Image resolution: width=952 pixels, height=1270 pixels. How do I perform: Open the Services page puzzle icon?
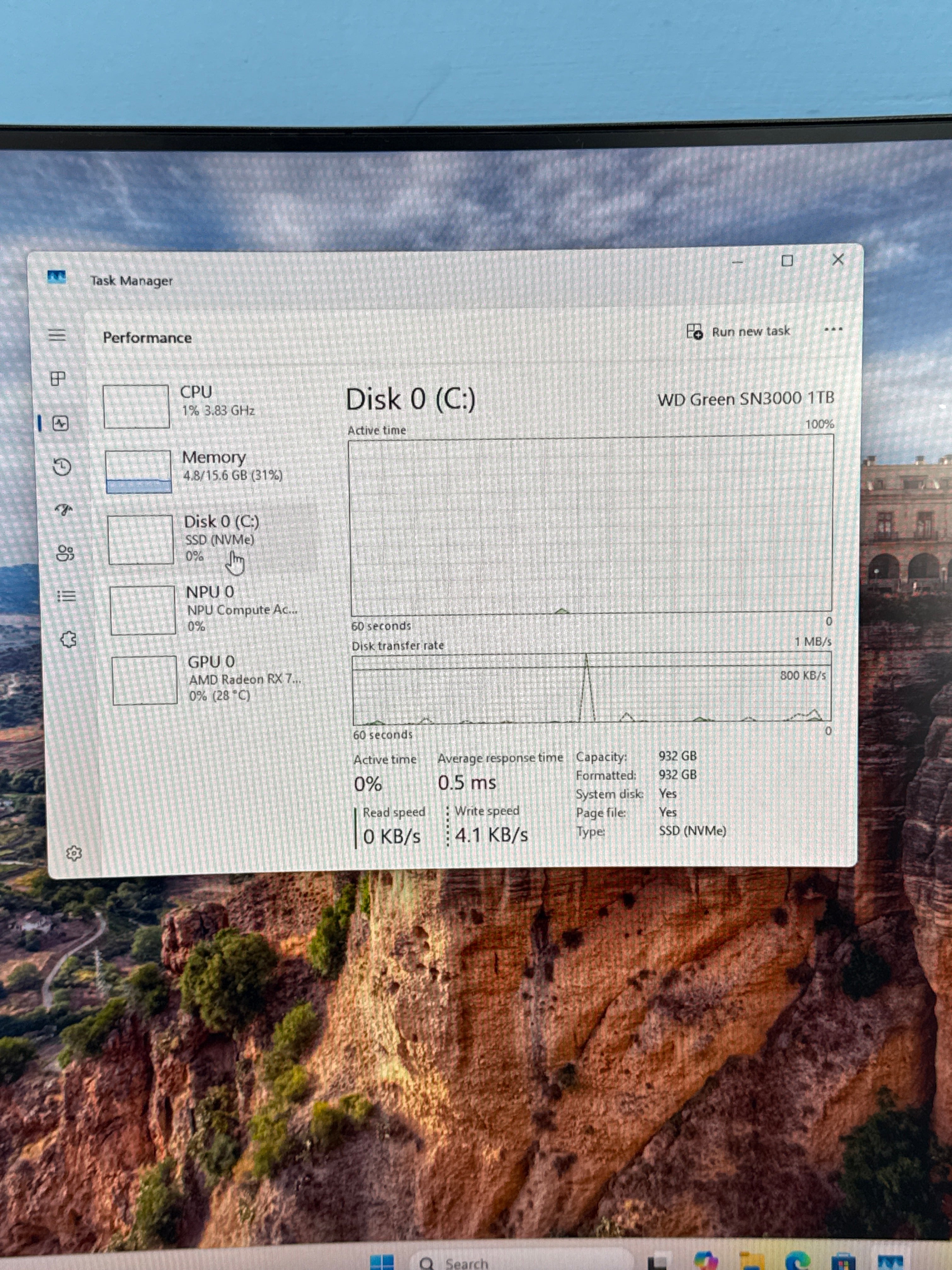click(68, 639)
